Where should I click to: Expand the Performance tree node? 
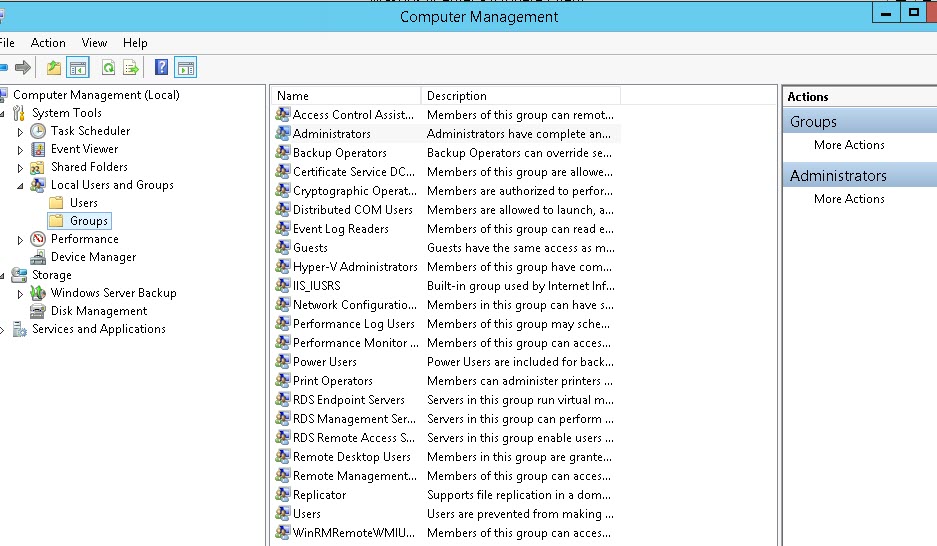point(21,240)
